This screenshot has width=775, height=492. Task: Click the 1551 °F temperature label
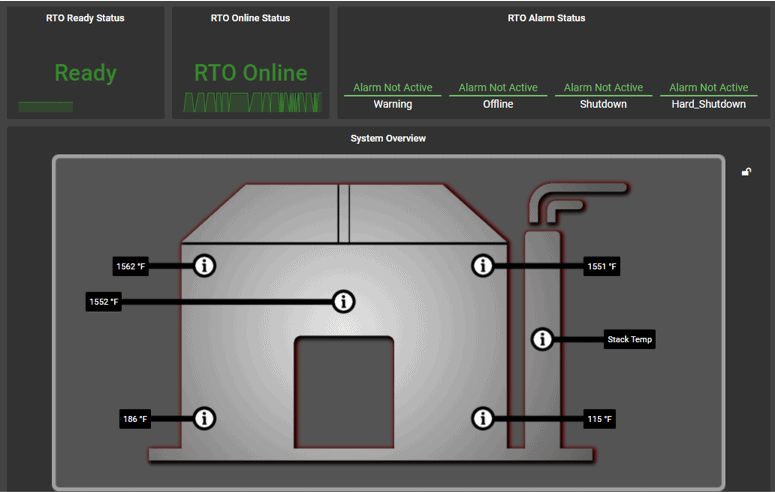click(x=602, y=267)
